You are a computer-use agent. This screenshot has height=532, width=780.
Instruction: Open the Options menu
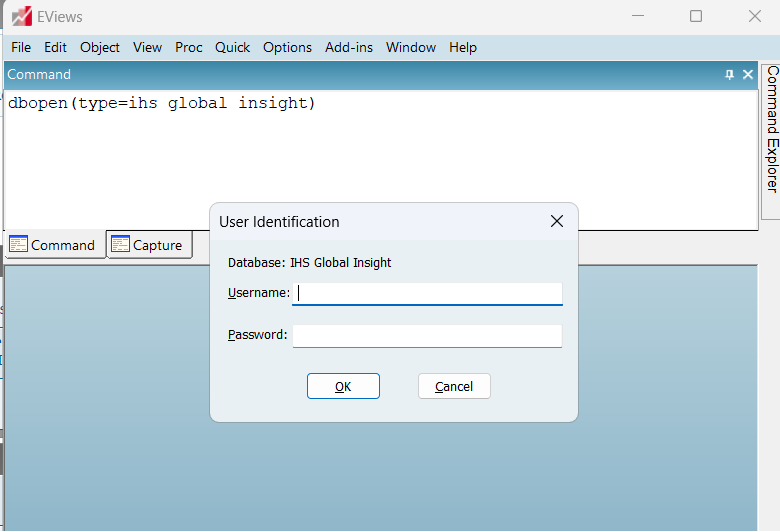point(288,47)
